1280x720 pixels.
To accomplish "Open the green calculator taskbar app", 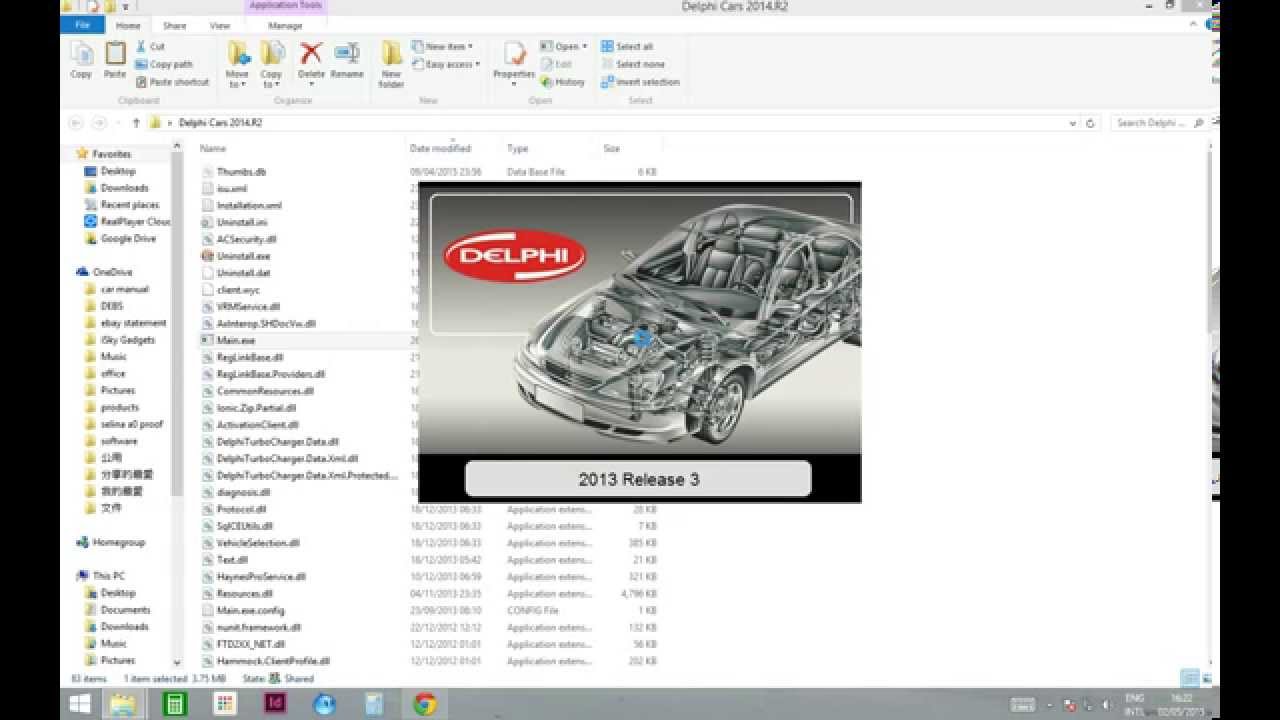I will (x=174, y=704).
